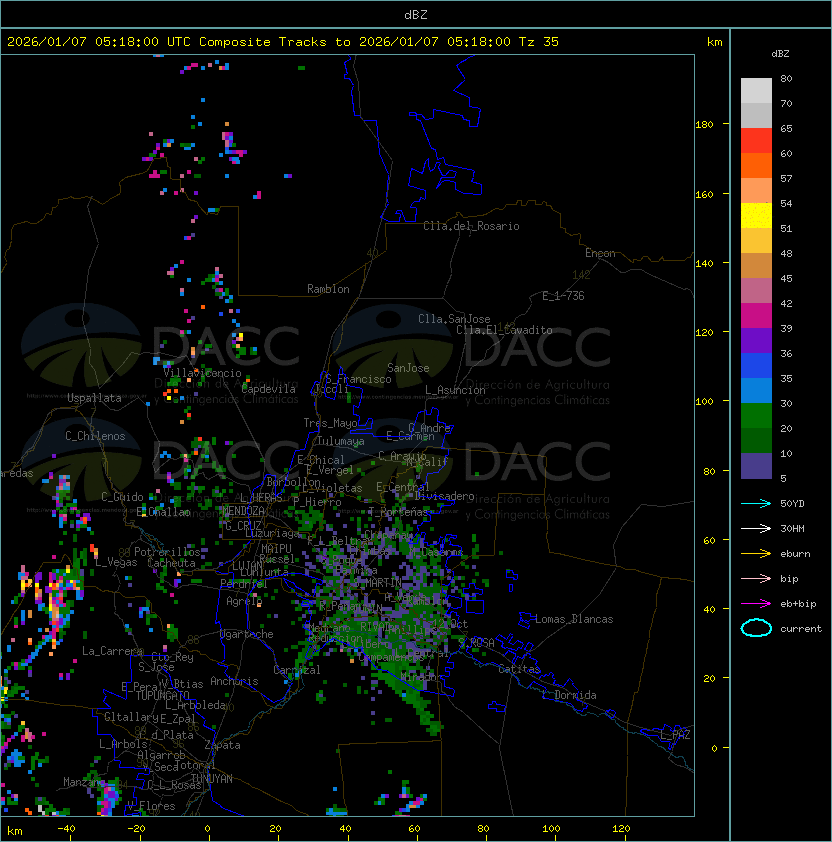Viewport: 832px width, 842px height.
Task: Pick the bright yellow swatch in dBZ scale
Action: pos(756,216)
